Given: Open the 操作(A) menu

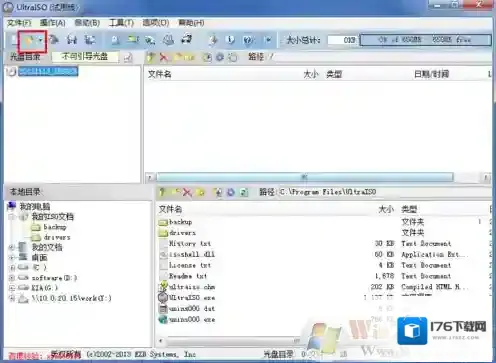Looking at the screenshot, I should click(x=52, y=23).
